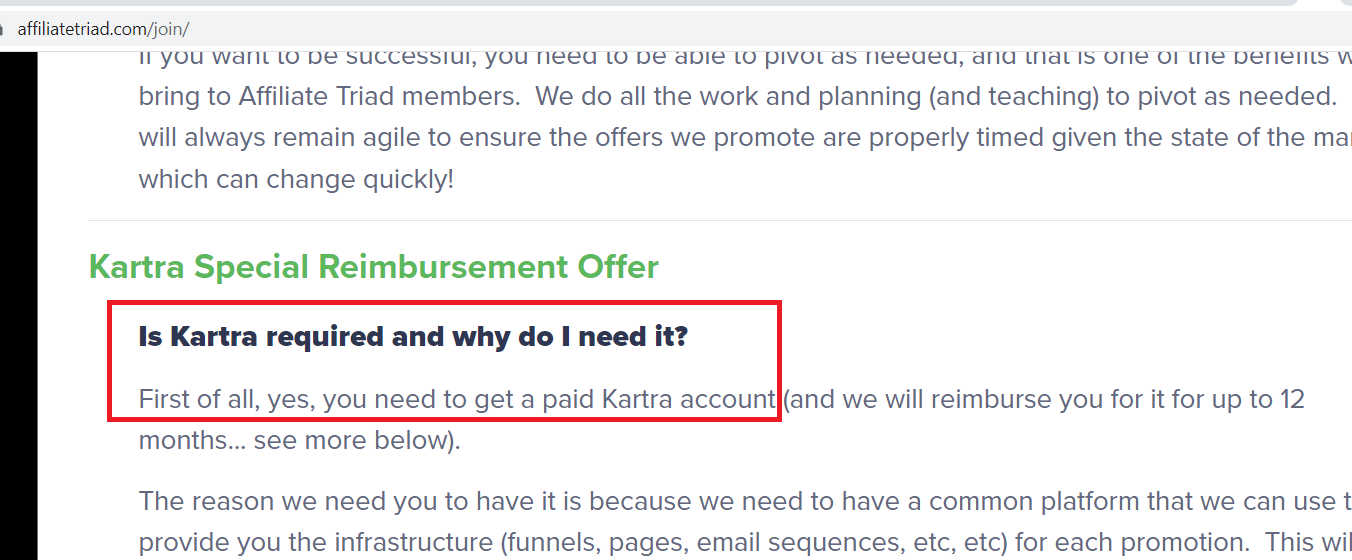Click the "months... see more below)." line
This screenshot has height=560, width=1352.
pos(300,441)
